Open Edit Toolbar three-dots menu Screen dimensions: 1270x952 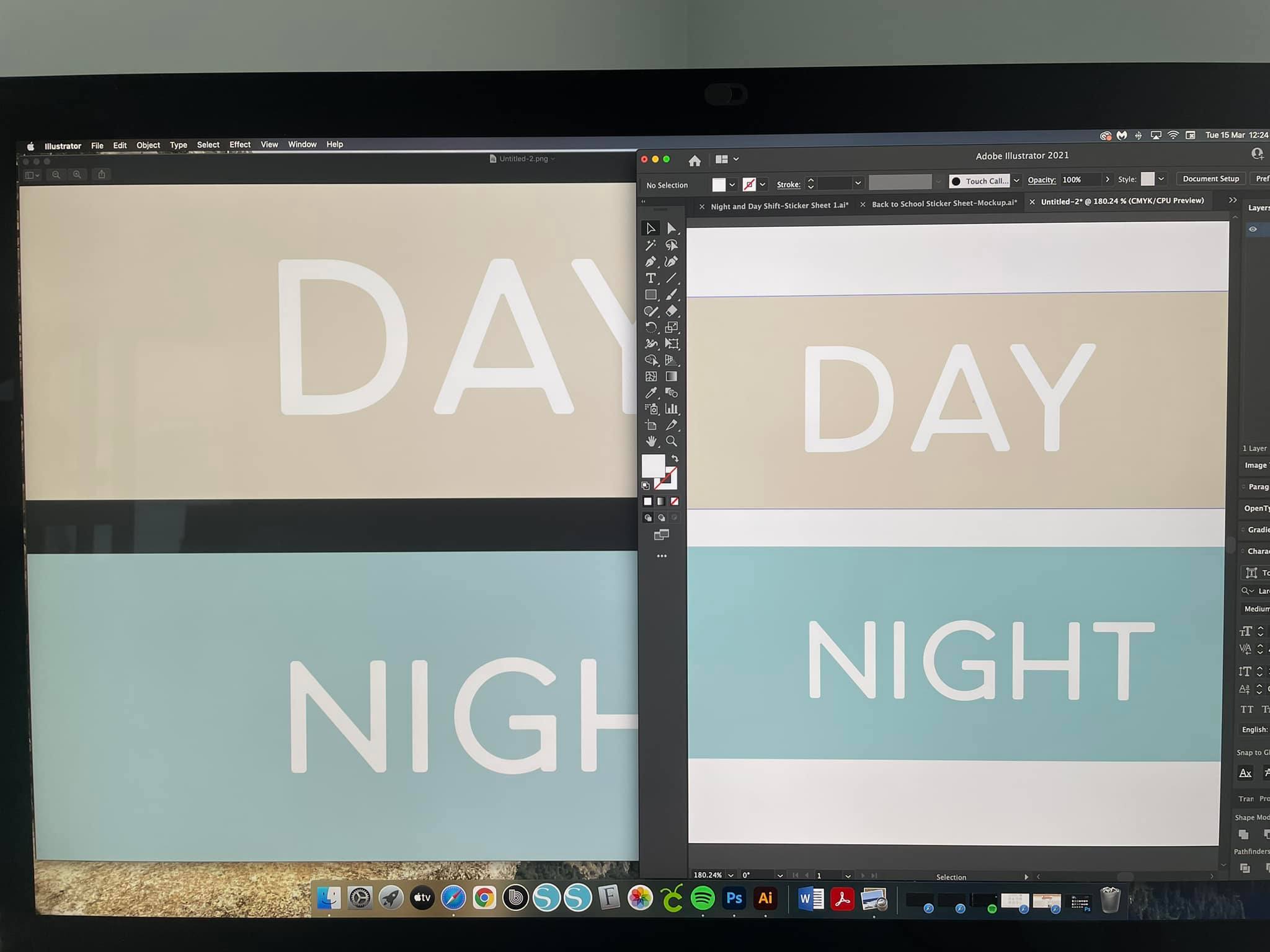click(662, 556)
